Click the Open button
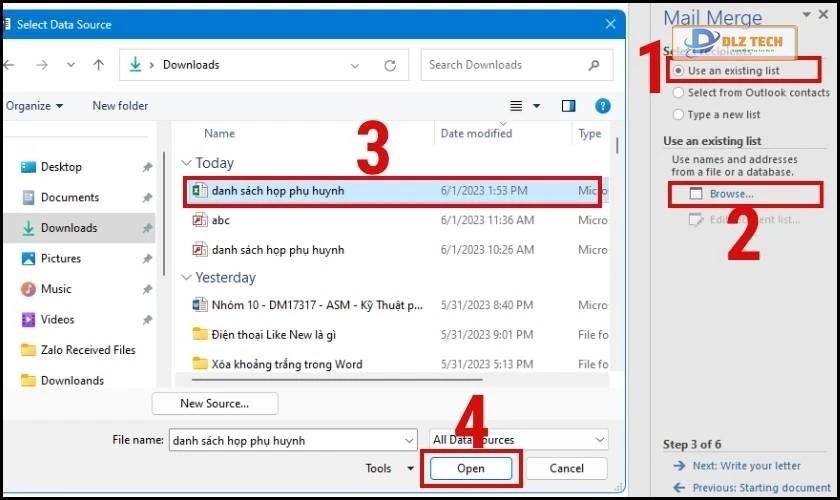The height and width of the screenshot is (500, 840). point(470,468)
